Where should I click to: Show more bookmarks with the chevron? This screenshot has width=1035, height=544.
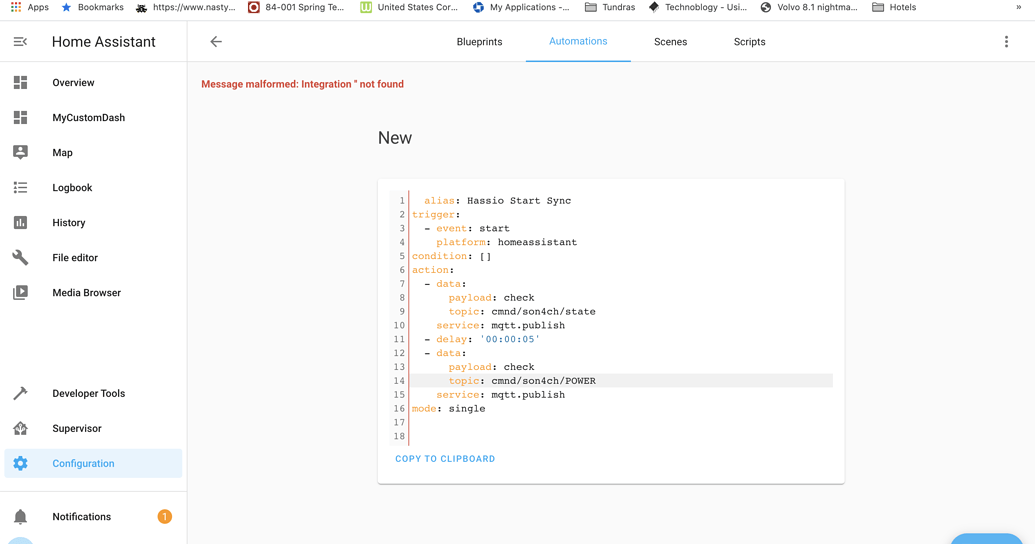click(x=1018, y=7)
